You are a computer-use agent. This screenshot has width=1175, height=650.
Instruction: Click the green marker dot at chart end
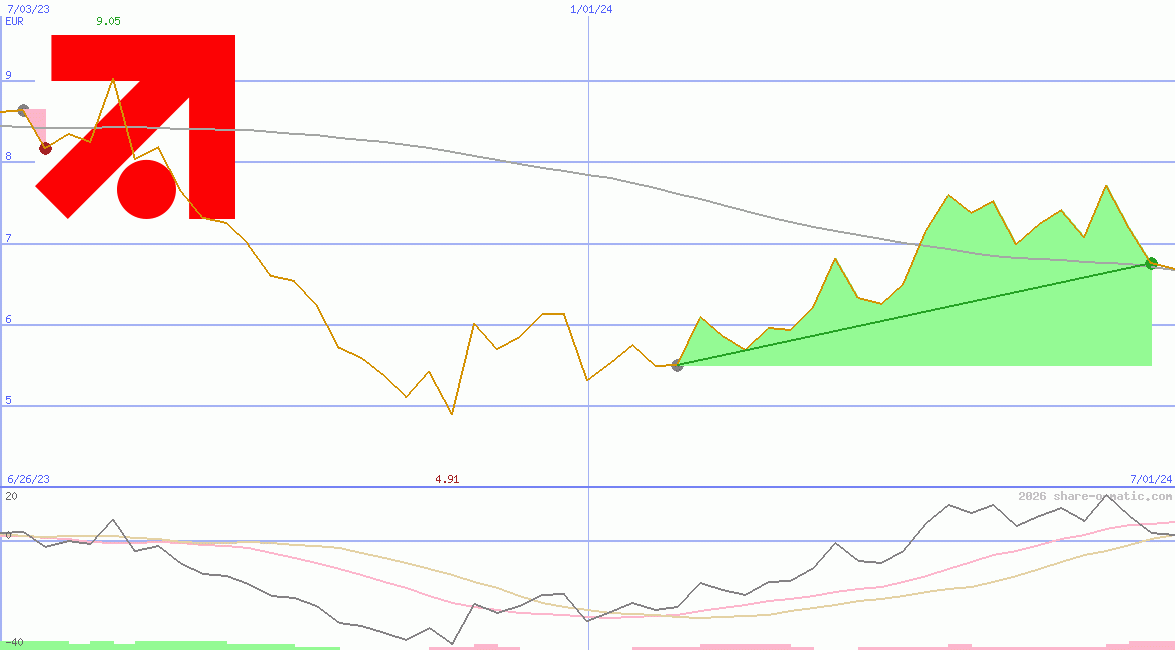1152,263
